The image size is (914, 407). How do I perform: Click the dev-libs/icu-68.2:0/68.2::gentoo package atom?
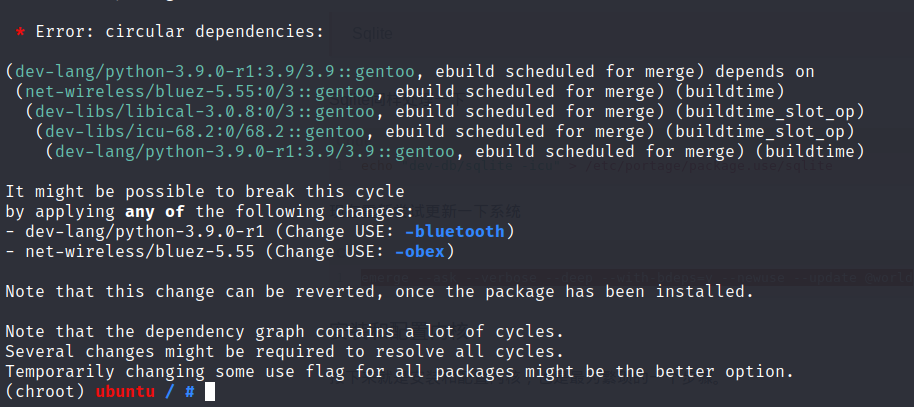[205, 132]
